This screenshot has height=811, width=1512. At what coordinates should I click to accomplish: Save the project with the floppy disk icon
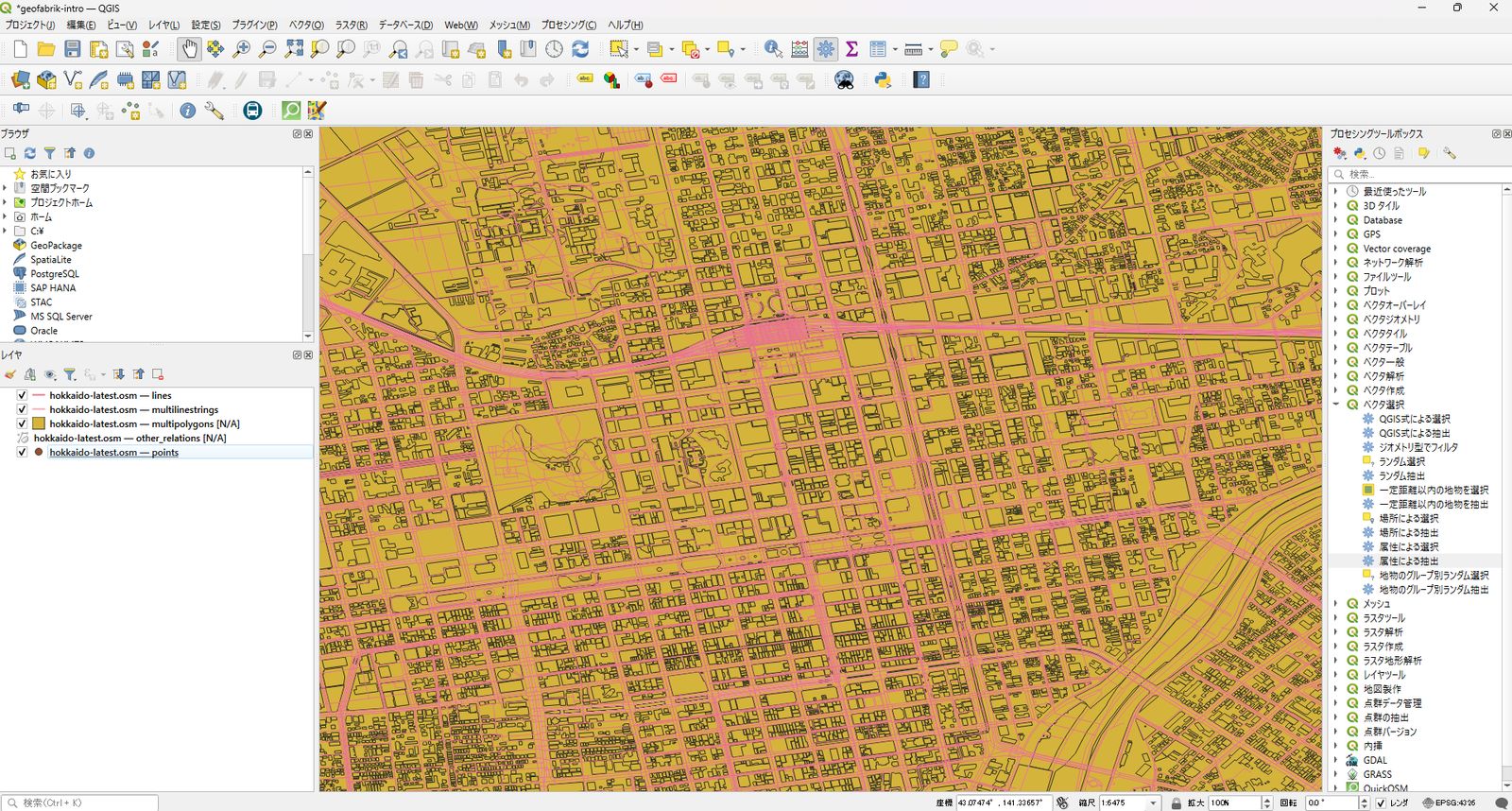coord(72,49)
